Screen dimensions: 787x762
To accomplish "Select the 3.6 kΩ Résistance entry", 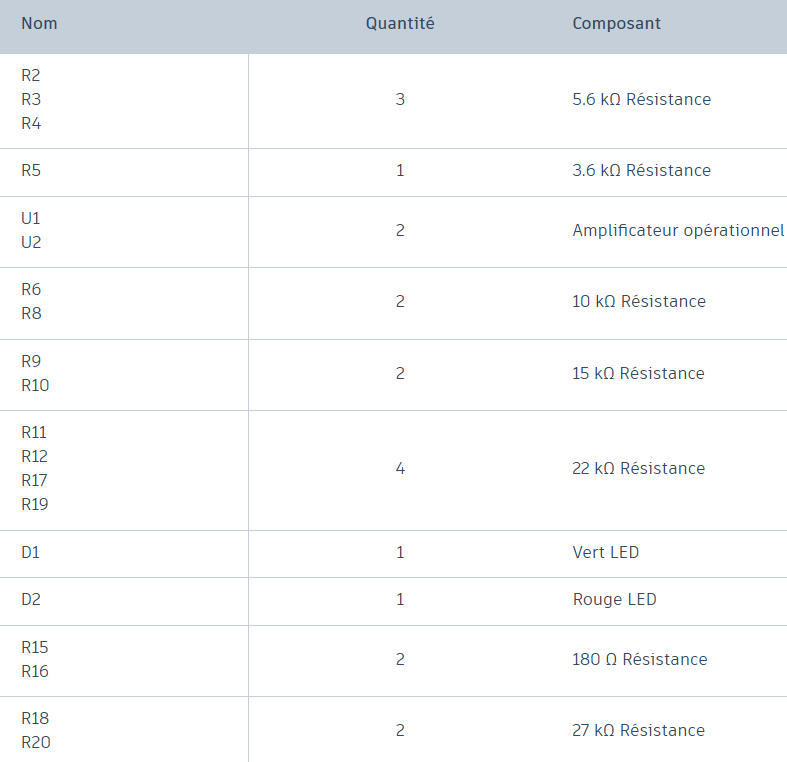I will [x=641, y=170].
